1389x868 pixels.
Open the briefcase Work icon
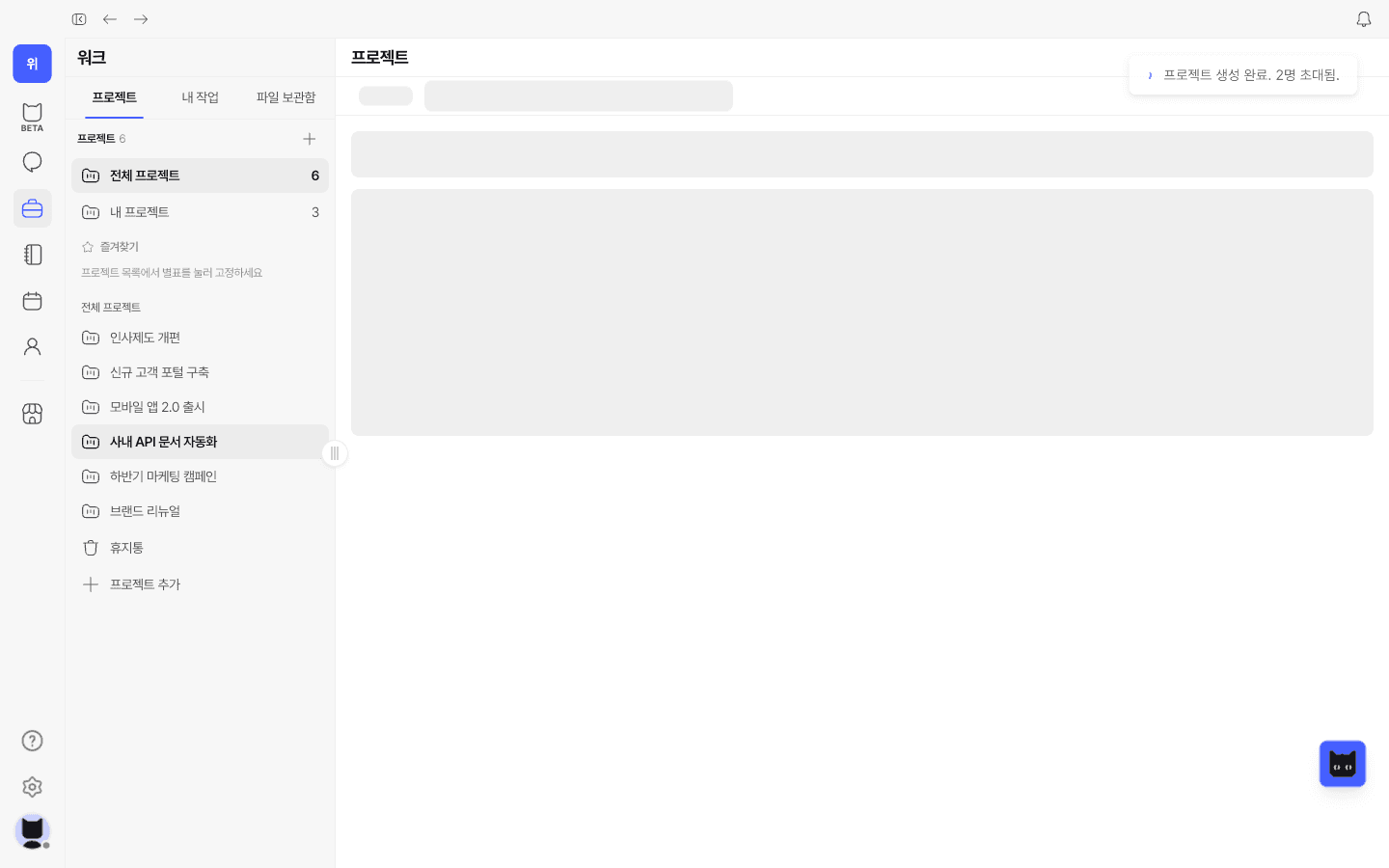coord(32,208)
